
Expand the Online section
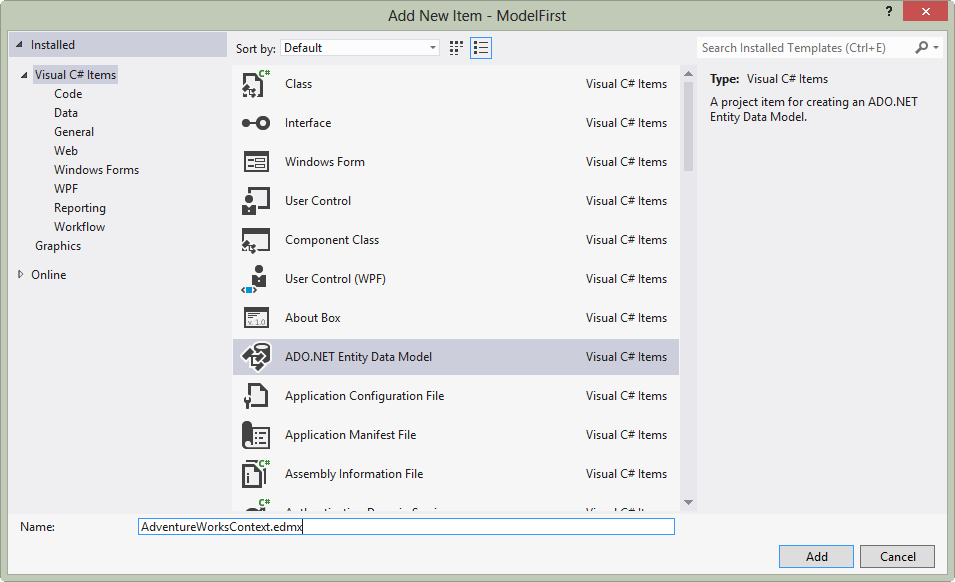pos(21,275)
